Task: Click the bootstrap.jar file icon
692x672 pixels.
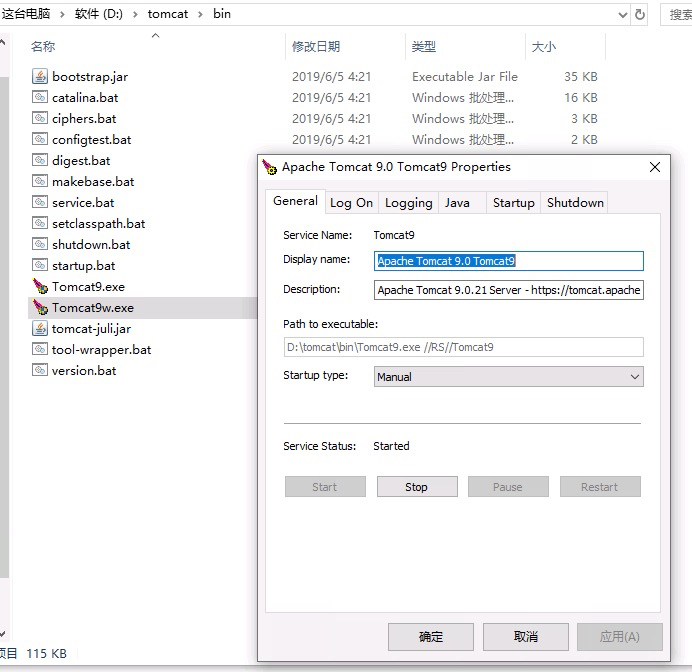Action: coord(40,76)
